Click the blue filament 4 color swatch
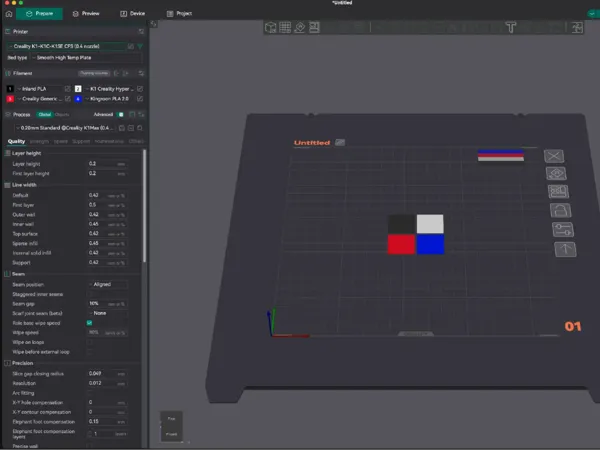 click(x=78, y=99)
